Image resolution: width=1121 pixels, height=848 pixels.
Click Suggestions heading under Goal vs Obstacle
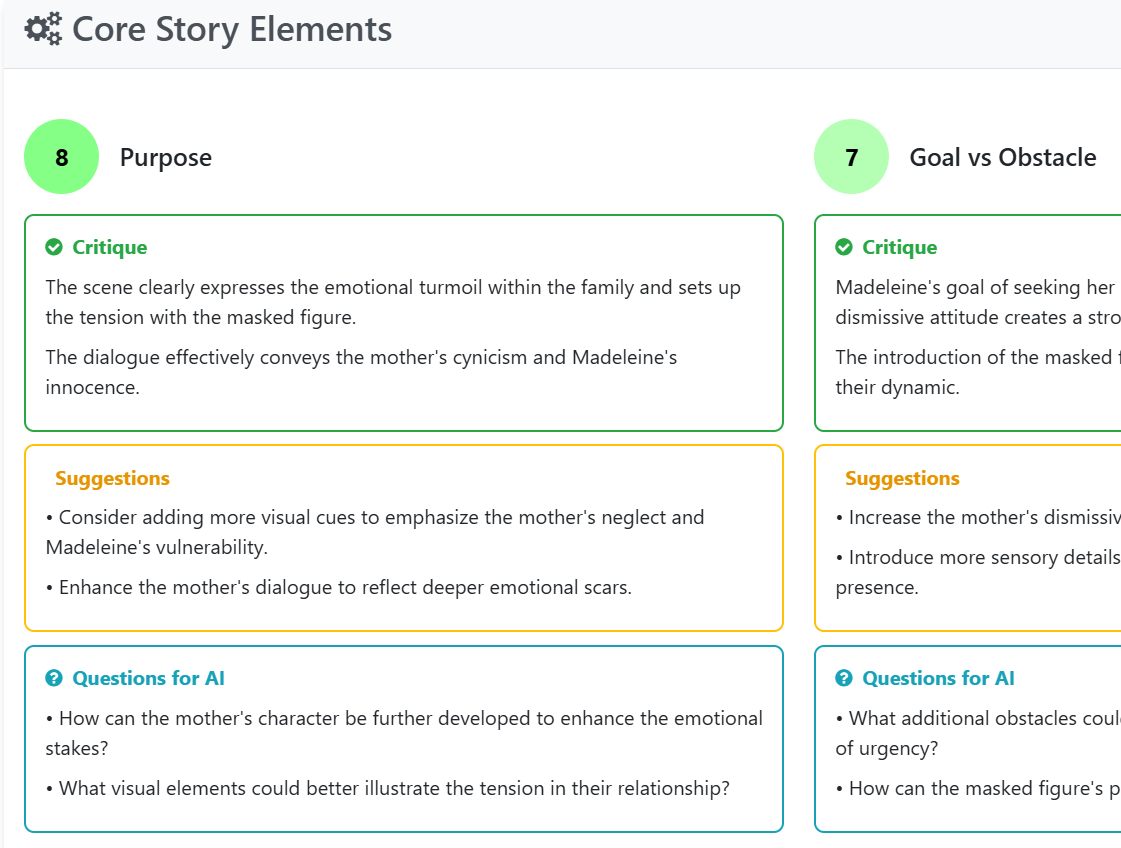tap(902, 478)
